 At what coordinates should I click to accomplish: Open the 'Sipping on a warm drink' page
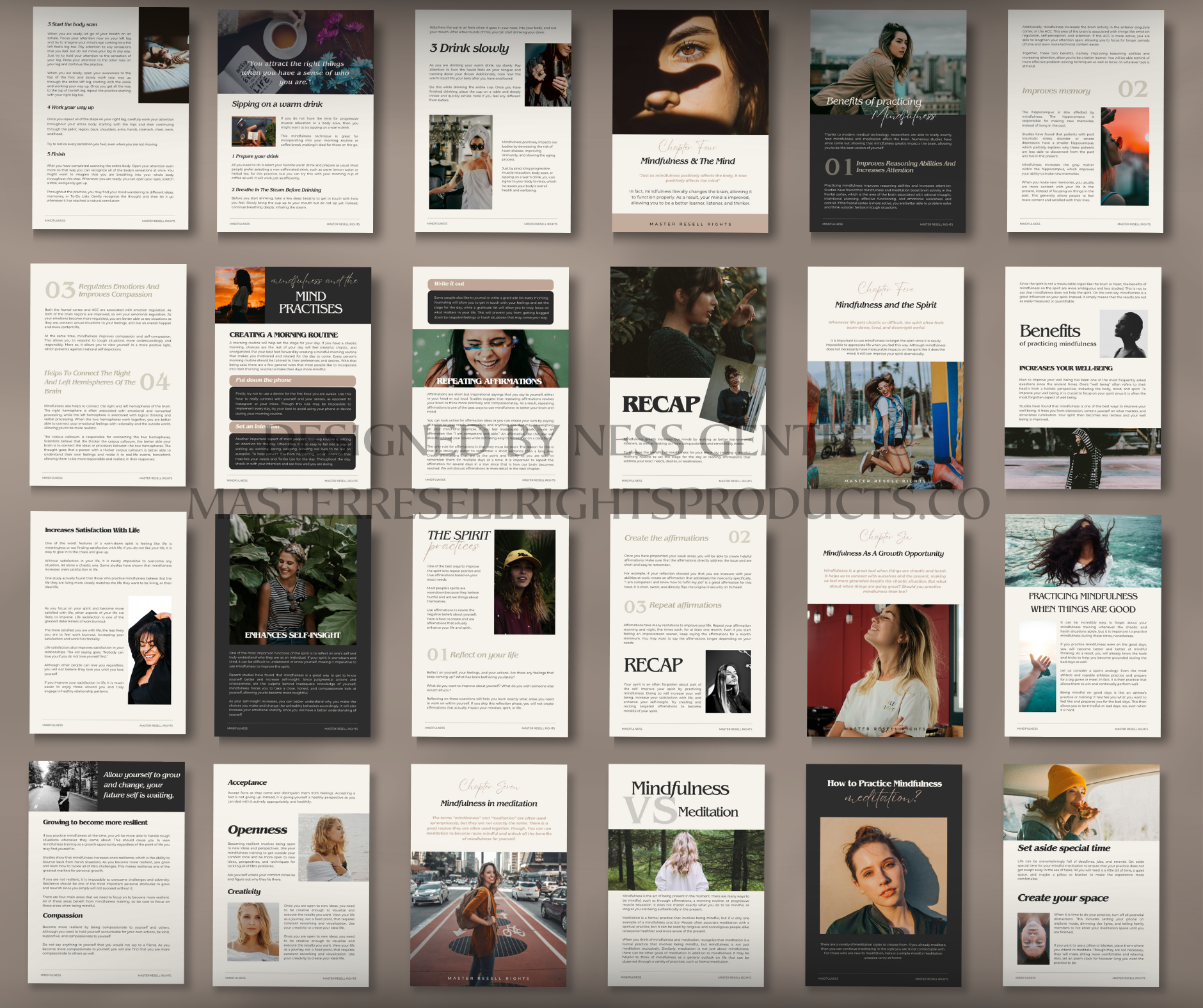pos(295,122)
